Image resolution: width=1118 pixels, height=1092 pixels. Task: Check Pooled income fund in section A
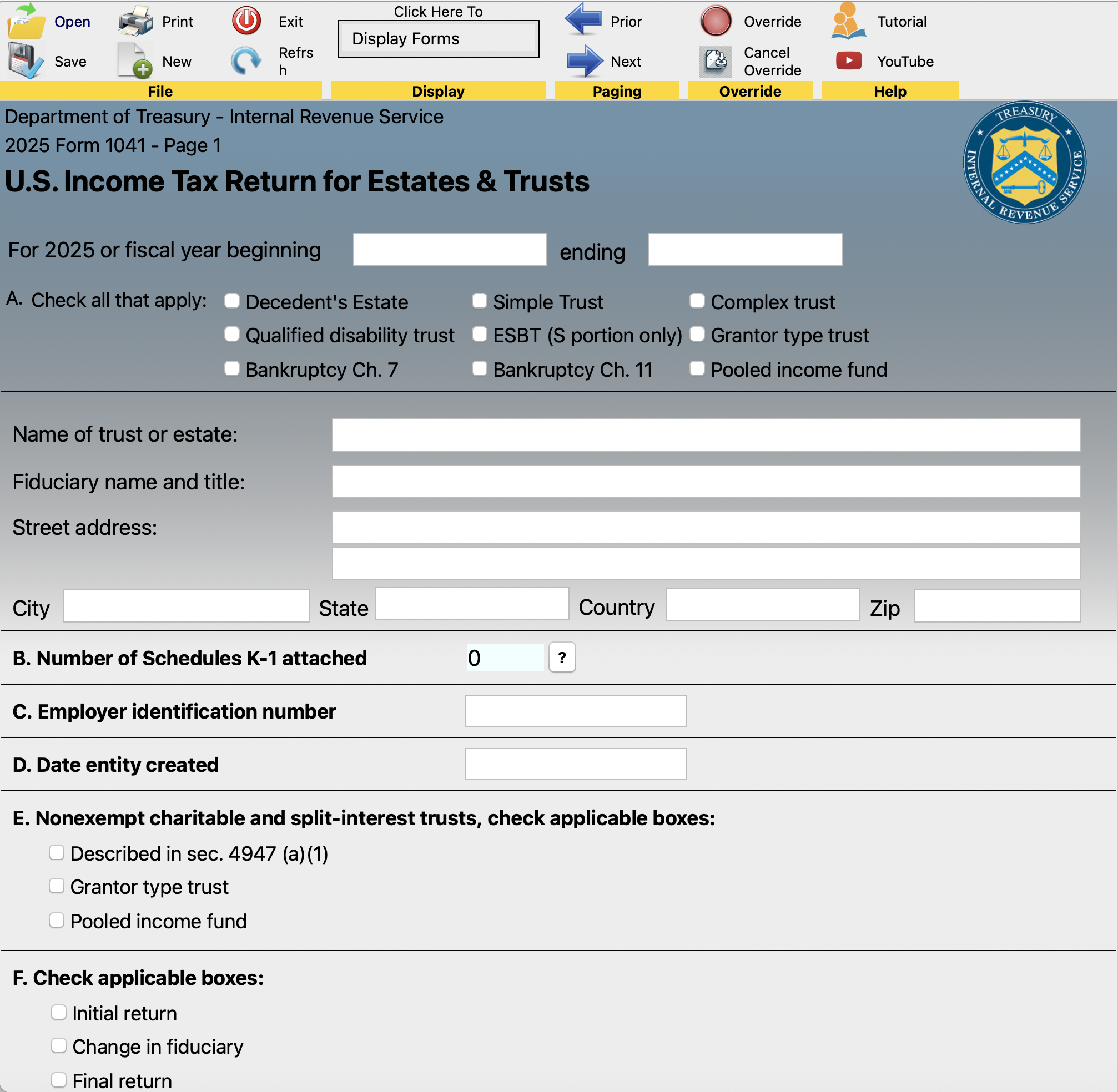tap(697, 368)
